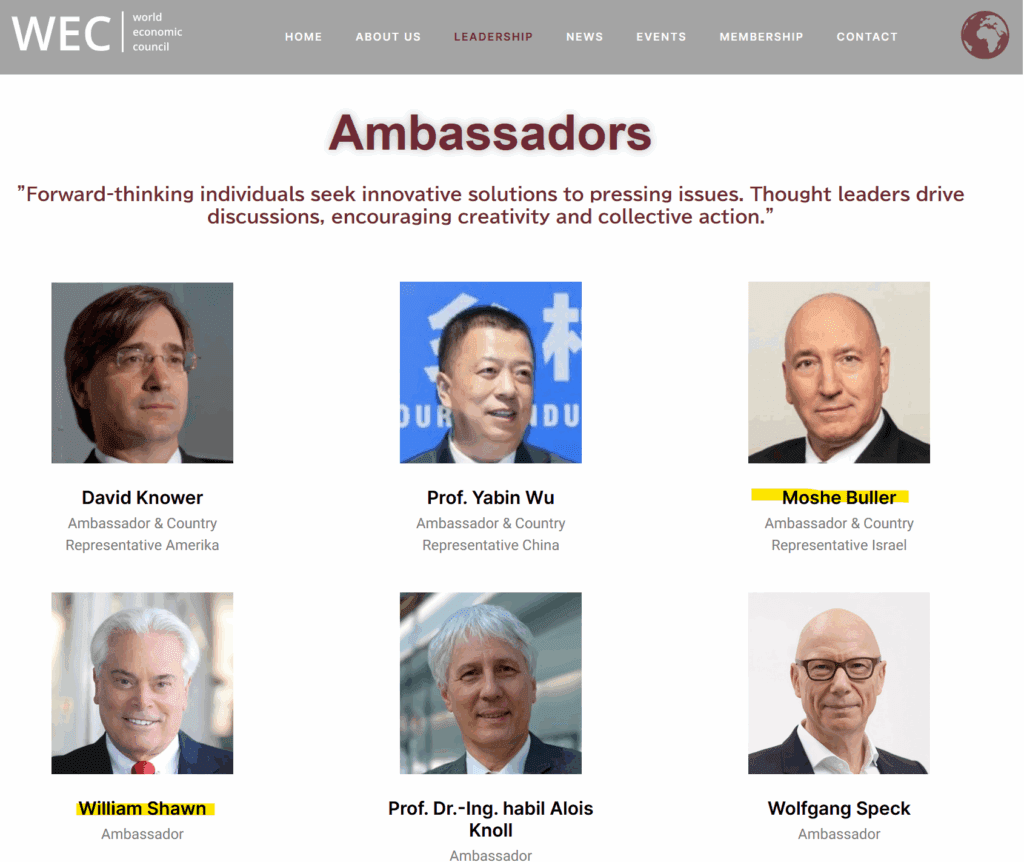Navigate to the ABOUT US page
The height and width of the screenshot is (862, 1024).
pos(388,36)
